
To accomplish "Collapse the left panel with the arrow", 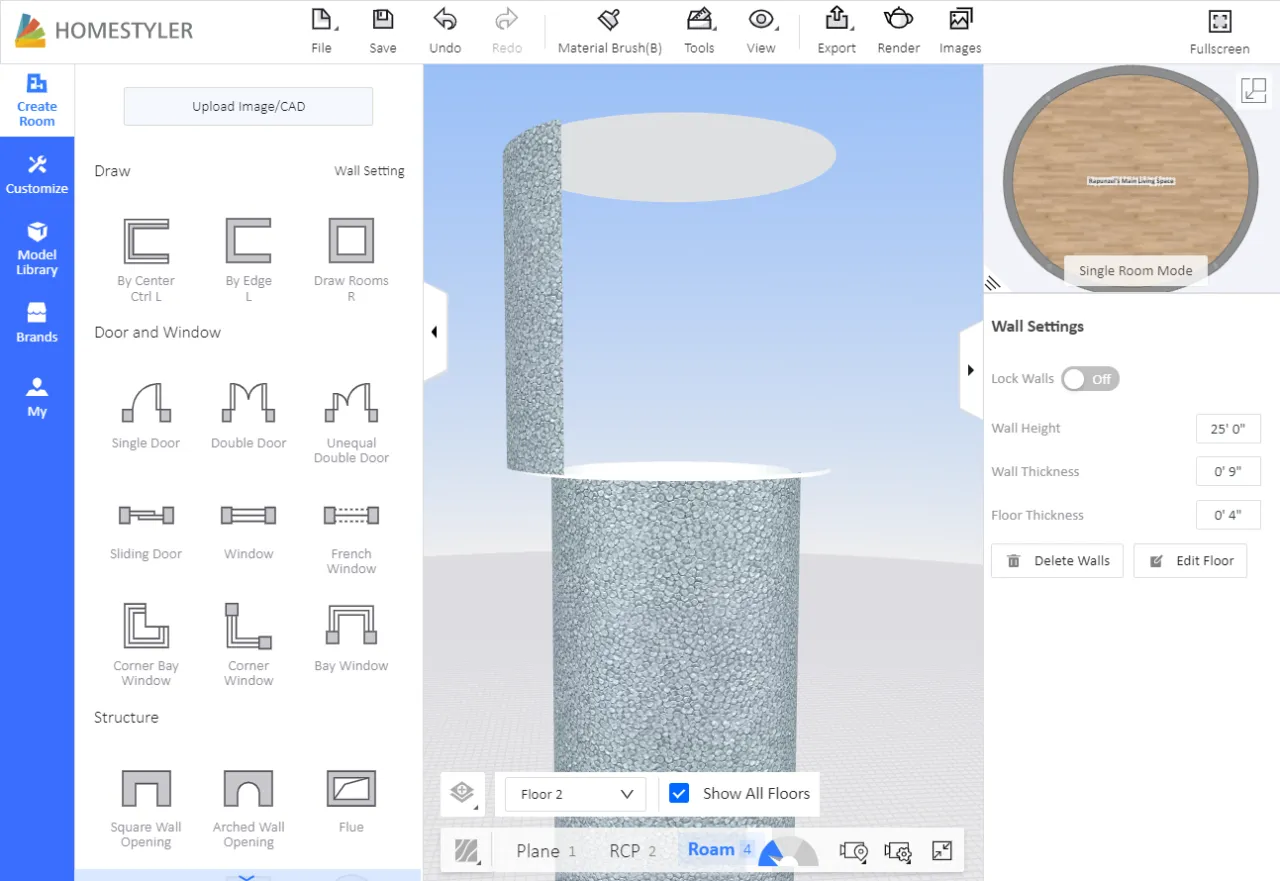I will (x=434, y=332).
